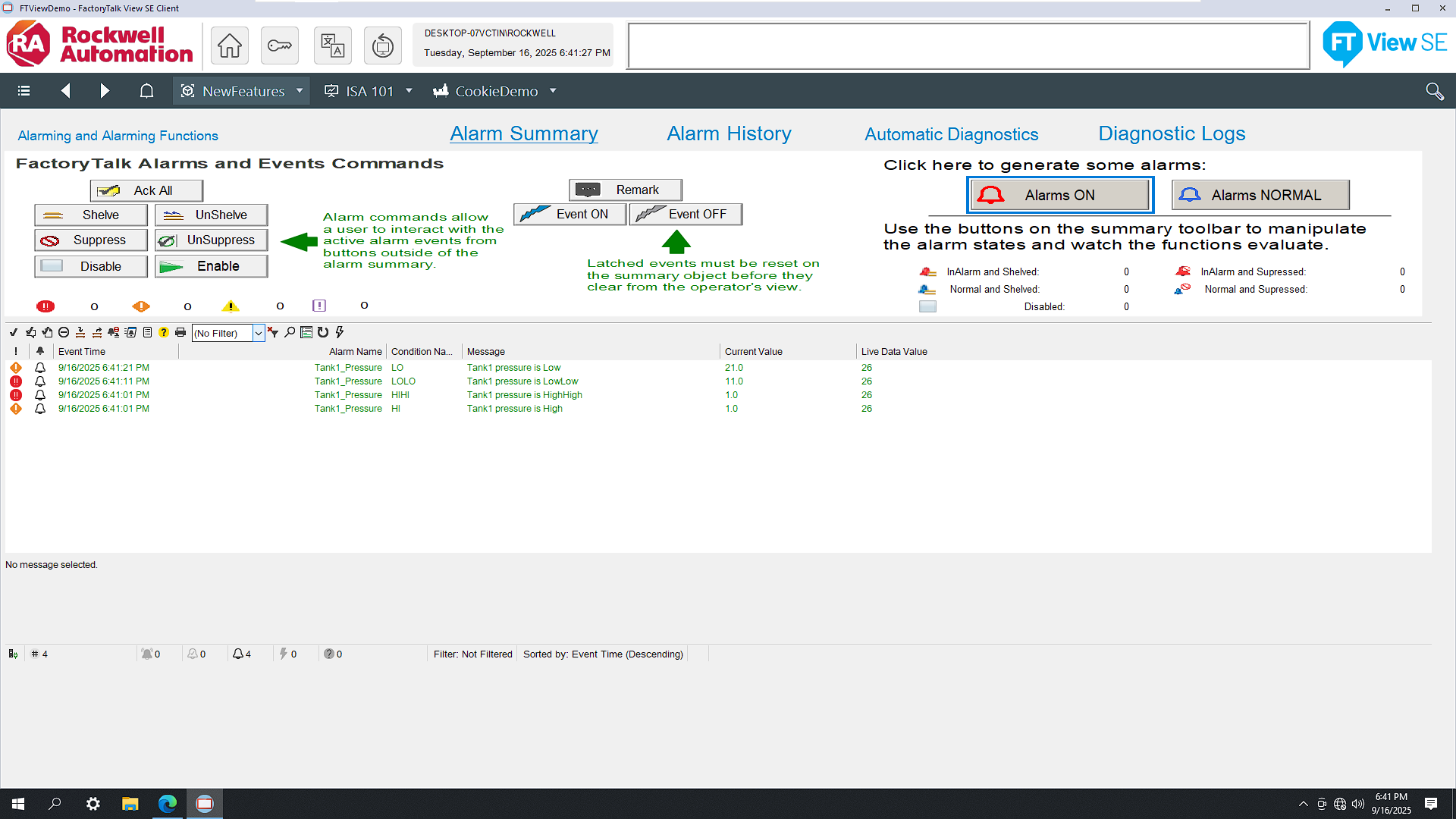Image resolution: width=1456 pixels, height=819 pixels.
Task: Open Alarm Summary tab
Action: (524, 133)
